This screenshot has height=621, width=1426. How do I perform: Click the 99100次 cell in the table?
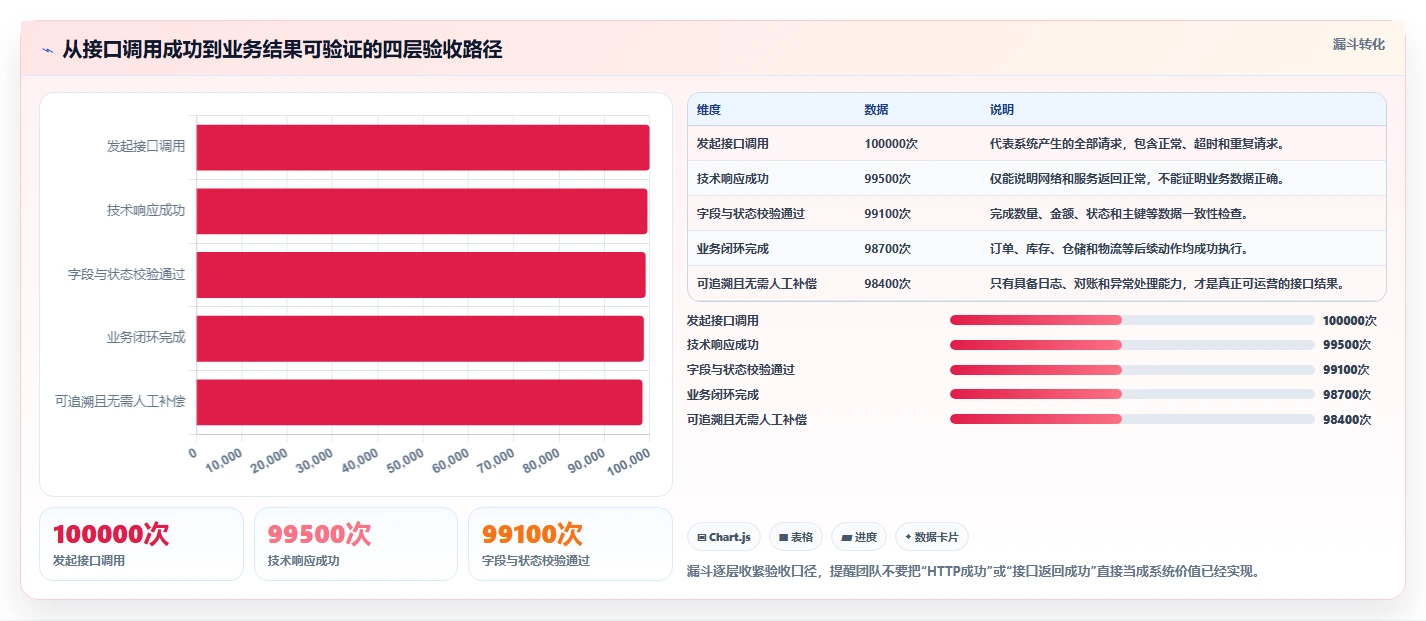point(888,213)
